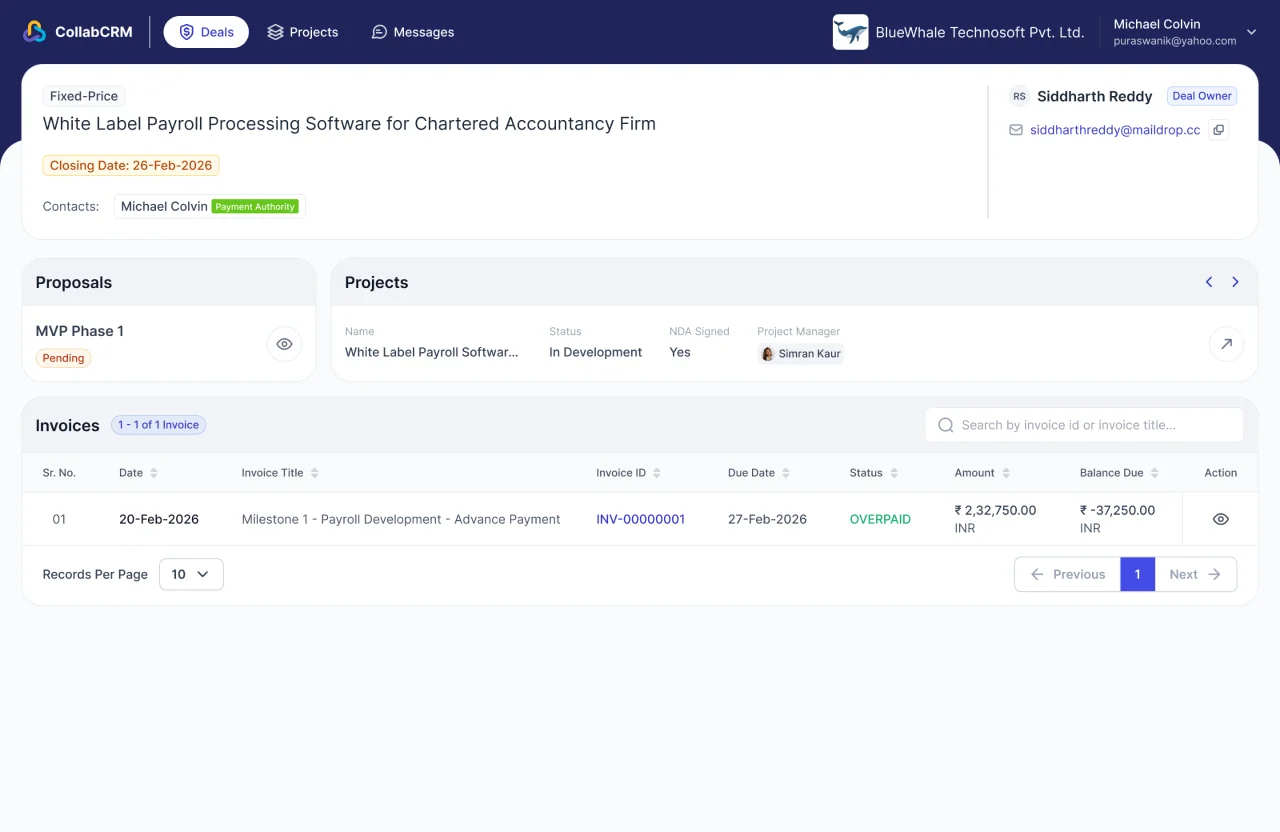1280x832 pixels.
Task: Open the Projects tab in navbar
Action: pyautogui.click(x=303, y=32)
